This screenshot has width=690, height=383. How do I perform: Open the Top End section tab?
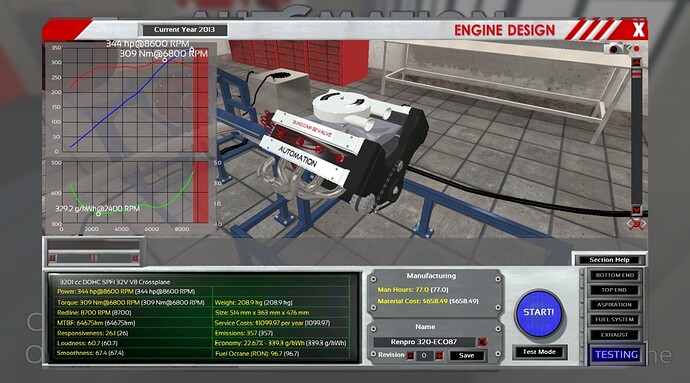pos(614,290)
